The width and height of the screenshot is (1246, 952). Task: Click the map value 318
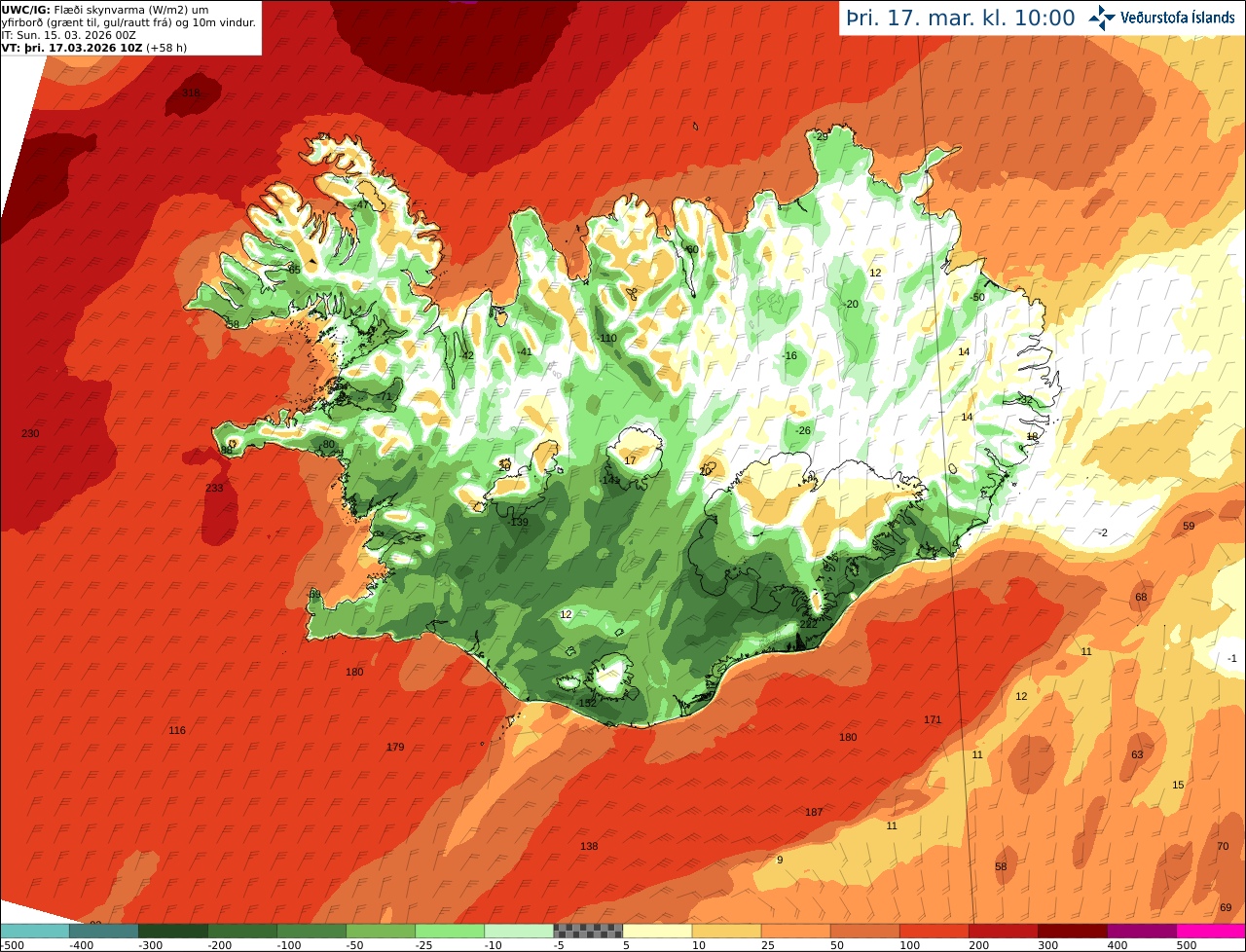pos(191,93)
